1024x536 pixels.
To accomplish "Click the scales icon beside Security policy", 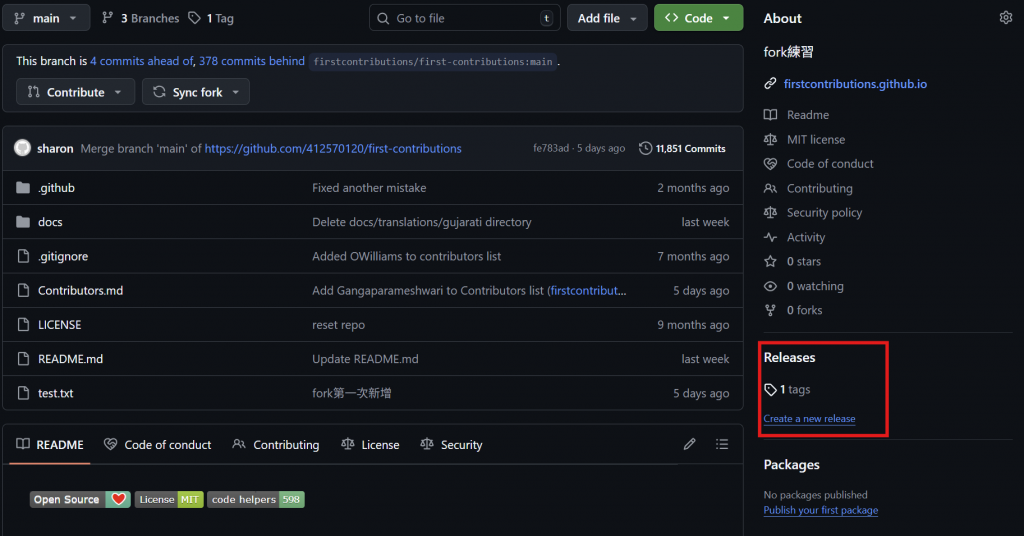I will pos(771,213).
